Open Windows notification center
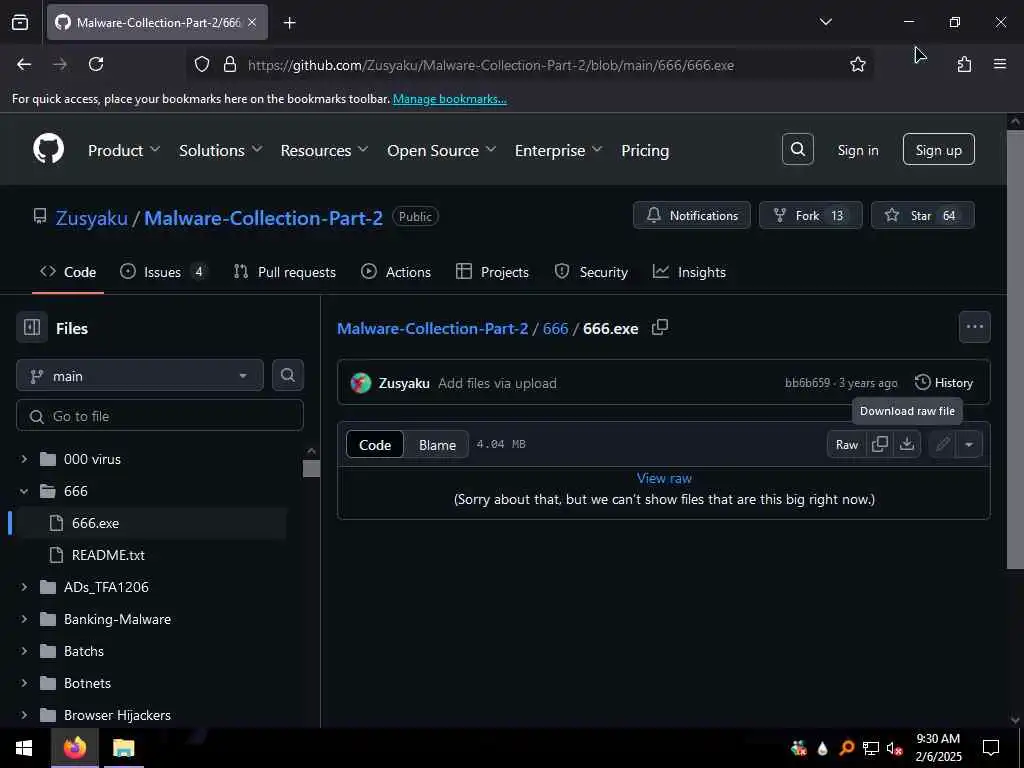Image resolution: width=1024 pixels, height=768 pixels. point(991,748)
